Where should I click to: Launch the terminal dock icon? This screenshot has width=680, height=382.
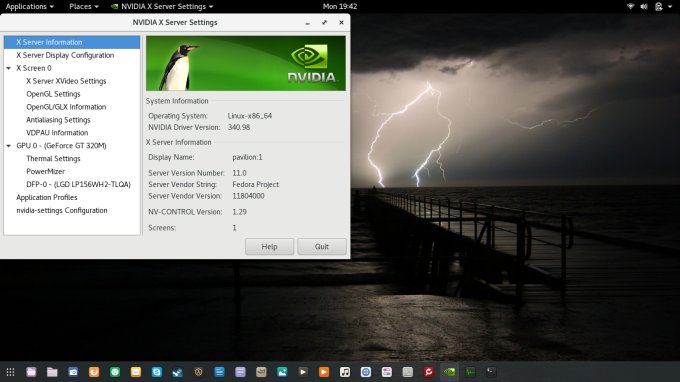(491, 372)
